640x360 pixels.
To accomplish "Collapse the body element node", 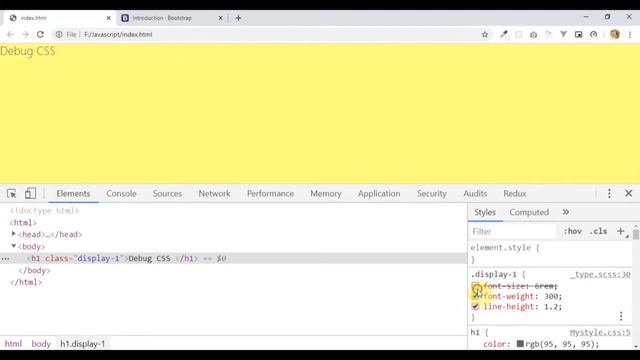I will (x=13, y=246).
